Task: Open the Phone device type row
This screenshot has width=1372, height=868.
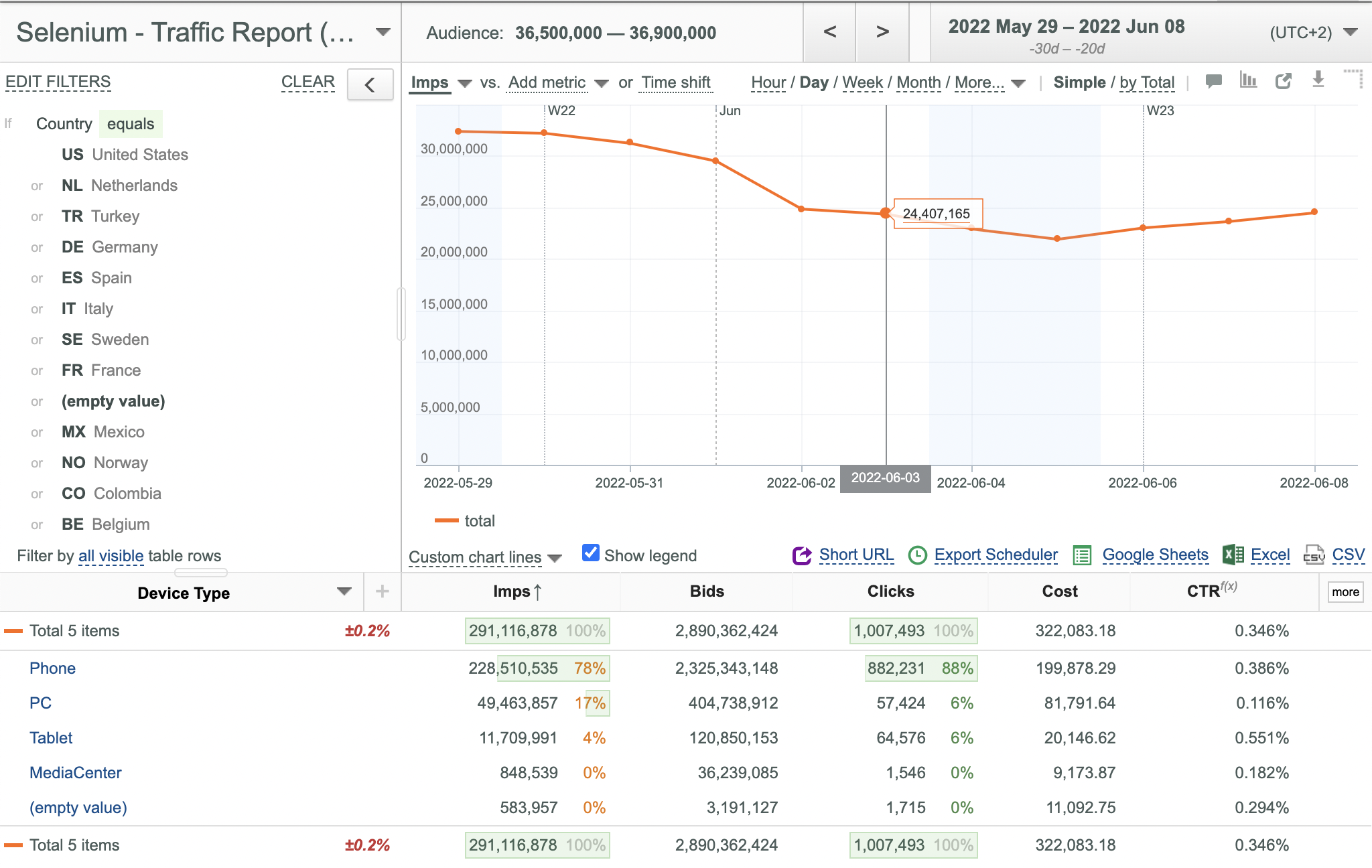Action: tap(52, 668)
